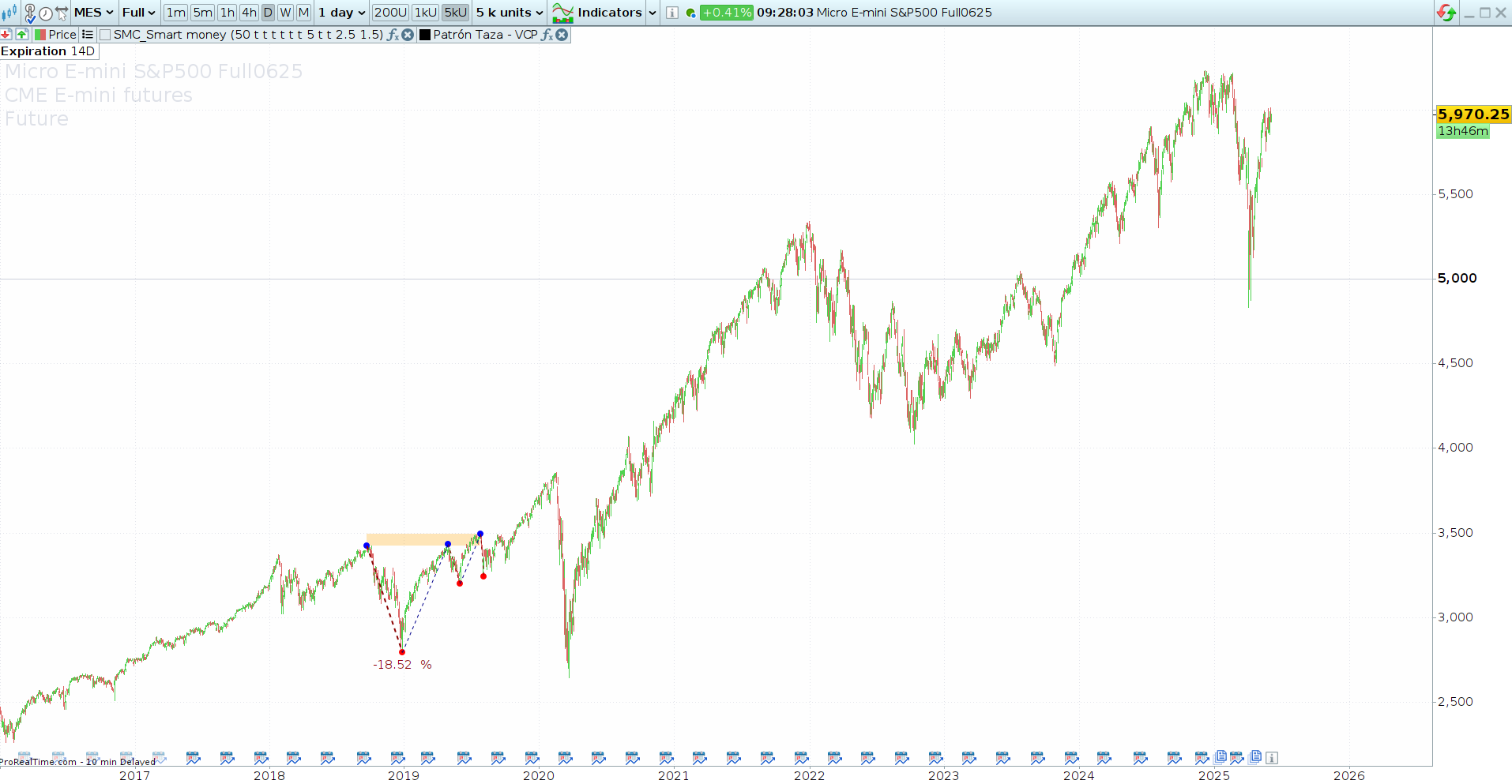Screen dimensions: 1512x784
Task: Click the 2,500 price axis label
Action: click(x=1455, y=702)
